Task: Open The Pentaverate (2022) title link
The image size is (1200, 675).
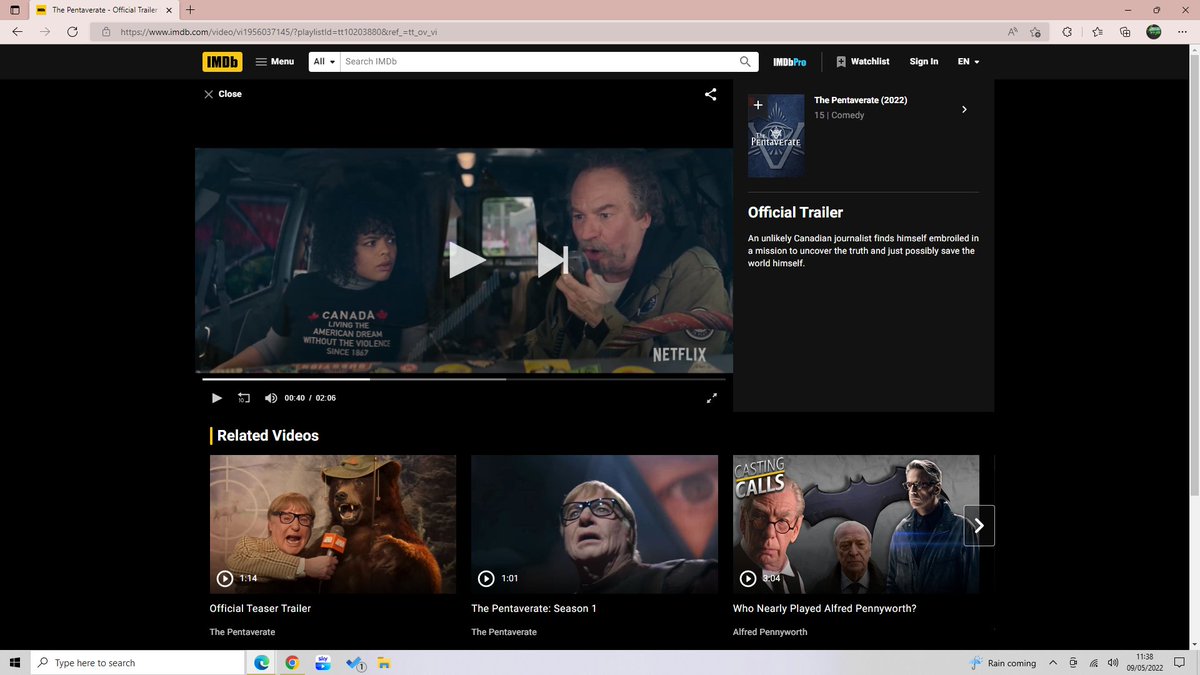Action: click(x=860, y=100)
